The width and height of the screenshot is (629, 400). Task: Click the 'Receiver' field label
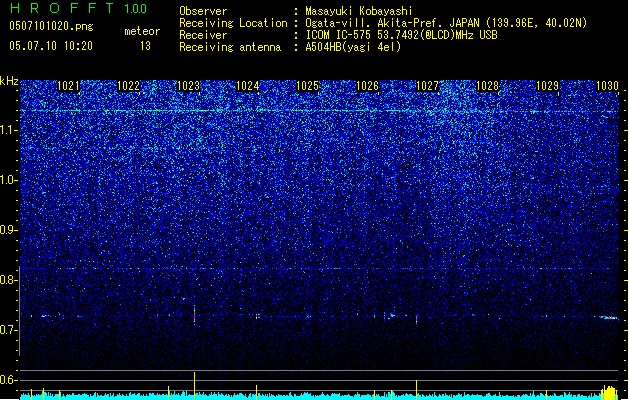pos(203,35)
